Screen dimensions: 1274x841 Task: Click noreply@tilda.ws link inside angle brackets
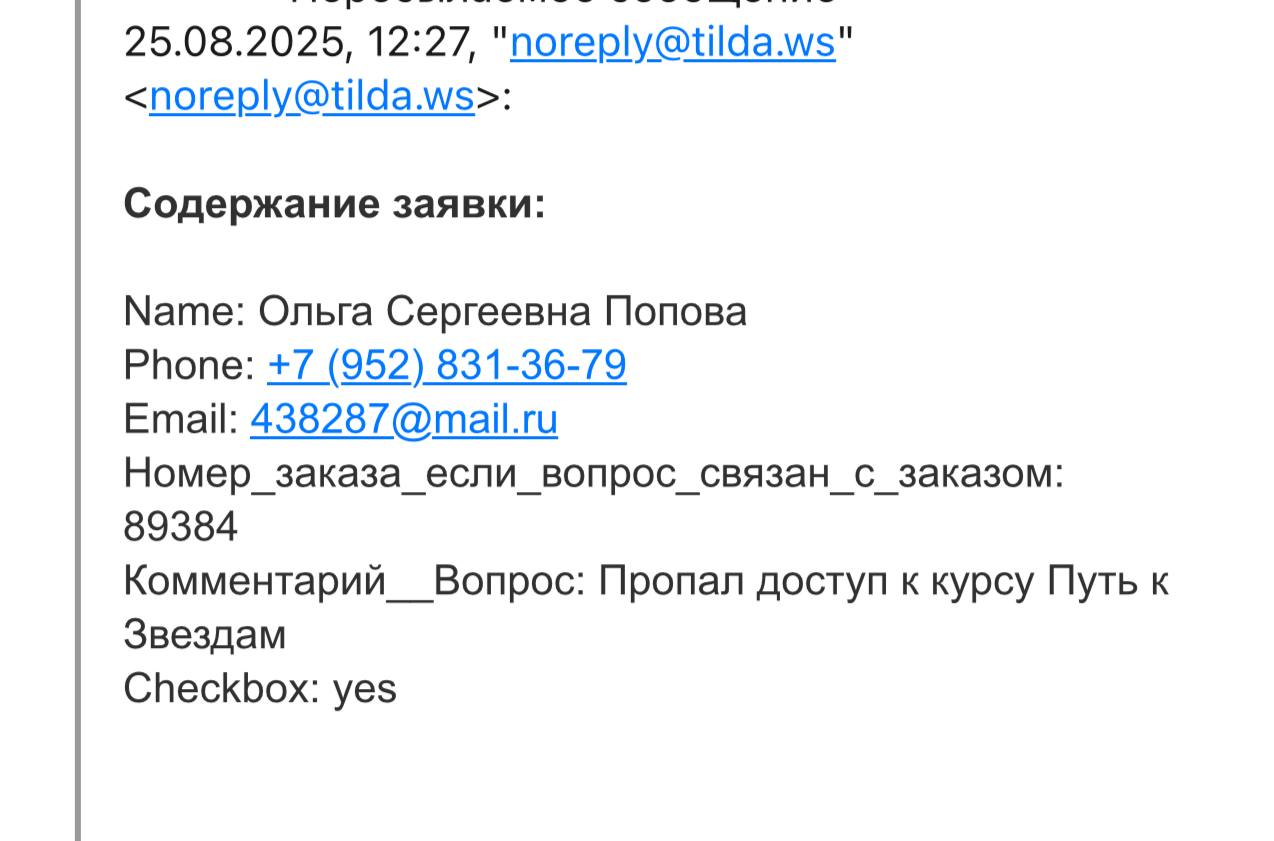pos(311,97)
